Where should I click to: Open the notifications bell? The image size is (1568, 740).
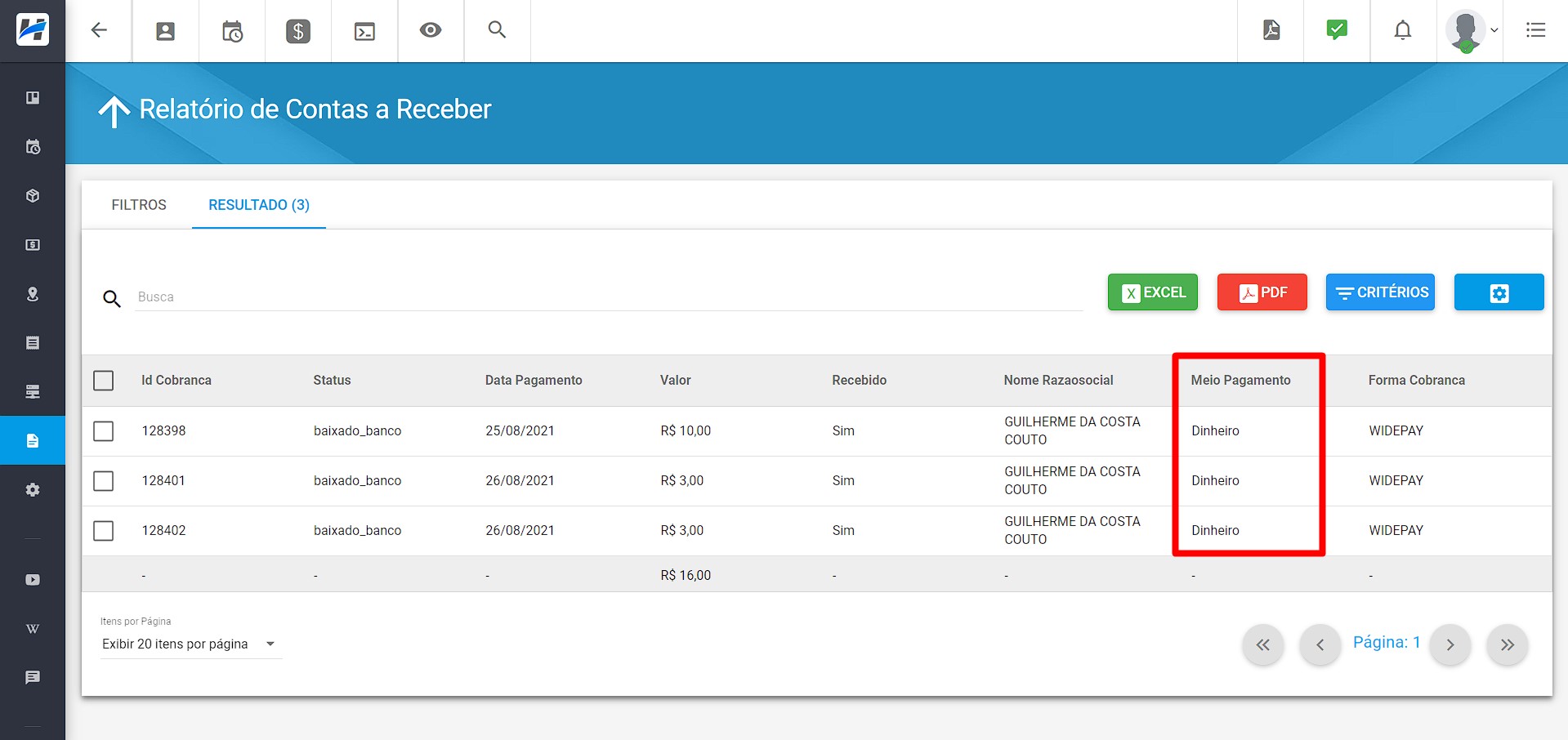pyautogui.click(x=1403, y=30)
